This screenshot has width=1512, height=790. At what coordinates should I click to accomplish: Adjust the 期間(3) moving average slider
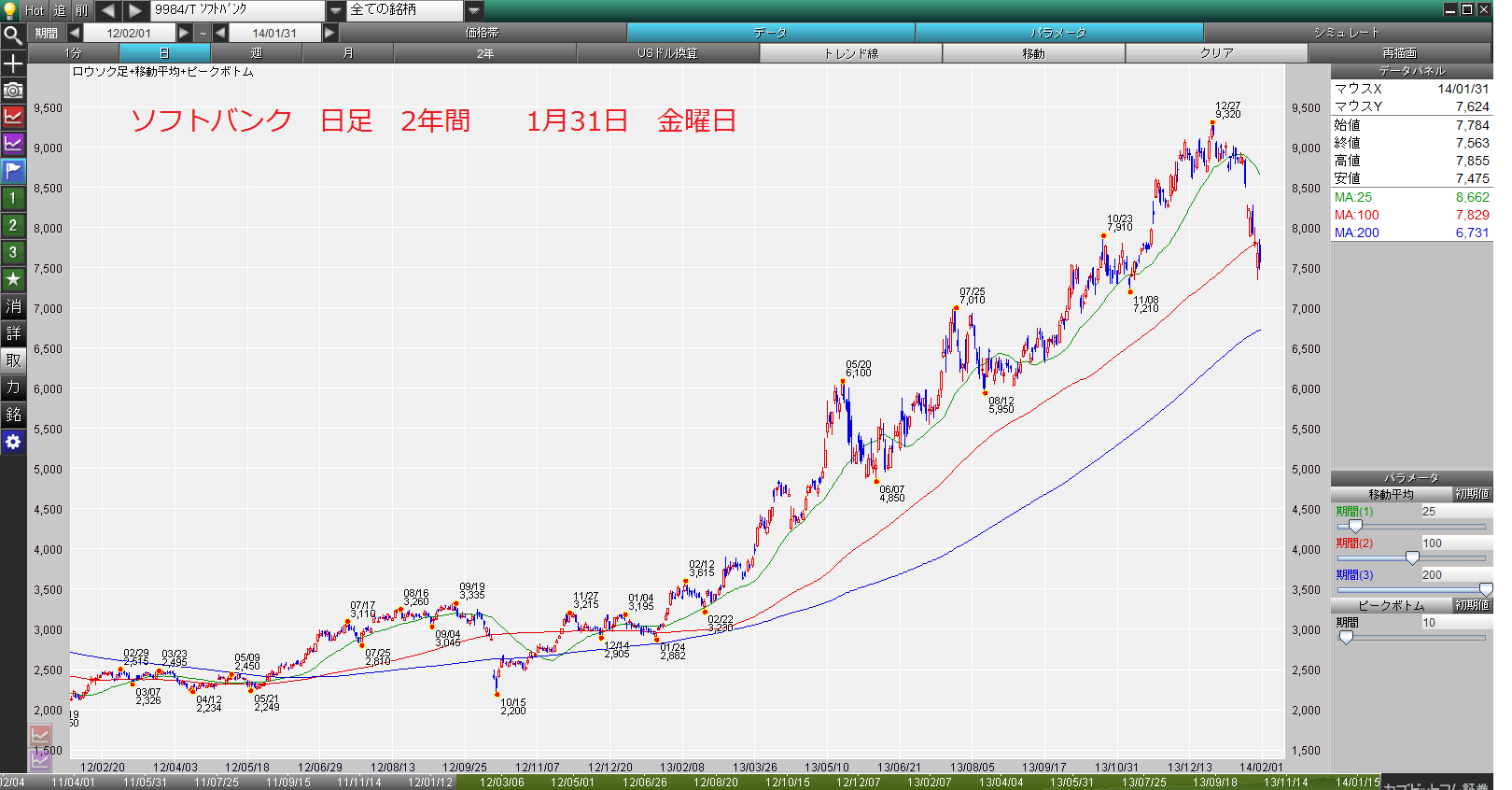point(1486,590)
